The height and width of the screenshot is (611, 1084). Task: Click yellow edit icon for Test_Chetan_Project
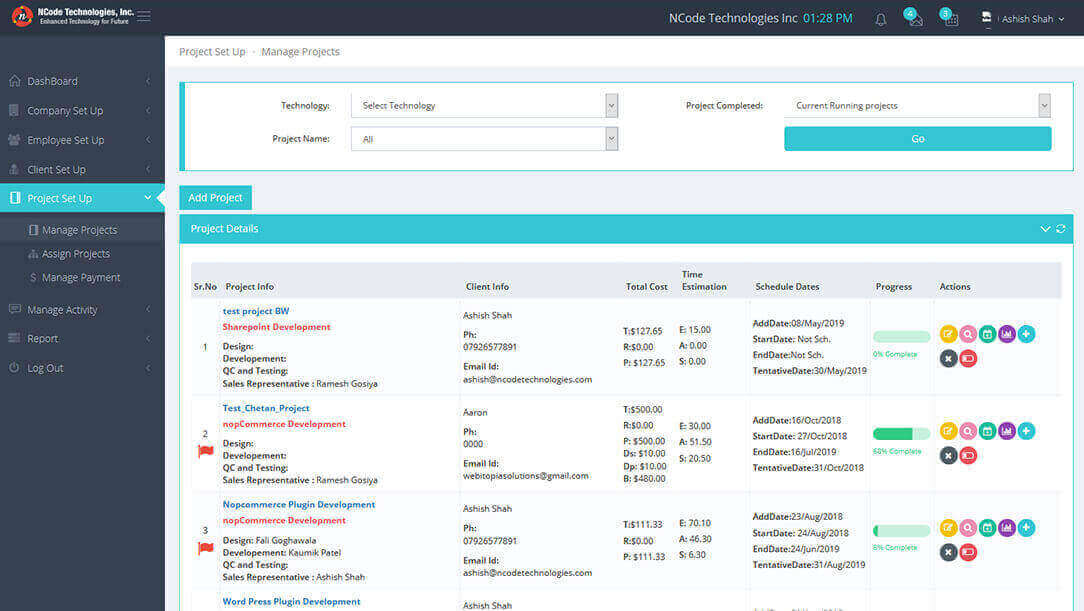point(948,431)
